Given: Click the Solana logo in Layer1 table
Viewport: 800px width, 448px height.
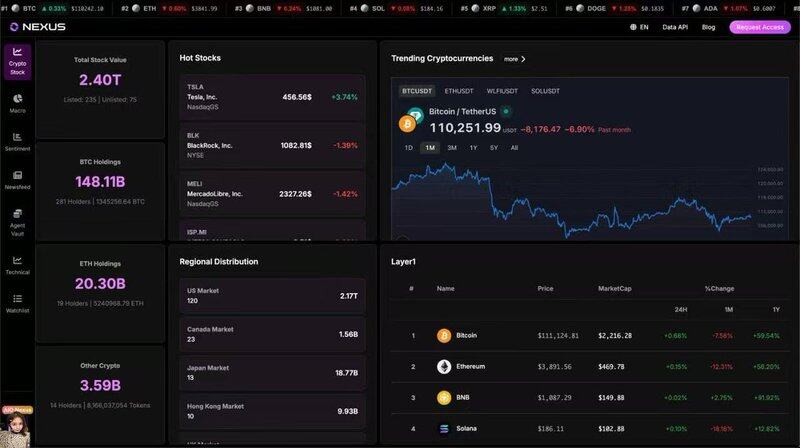Looking at the screenshot, I should (x=444, y=429).
